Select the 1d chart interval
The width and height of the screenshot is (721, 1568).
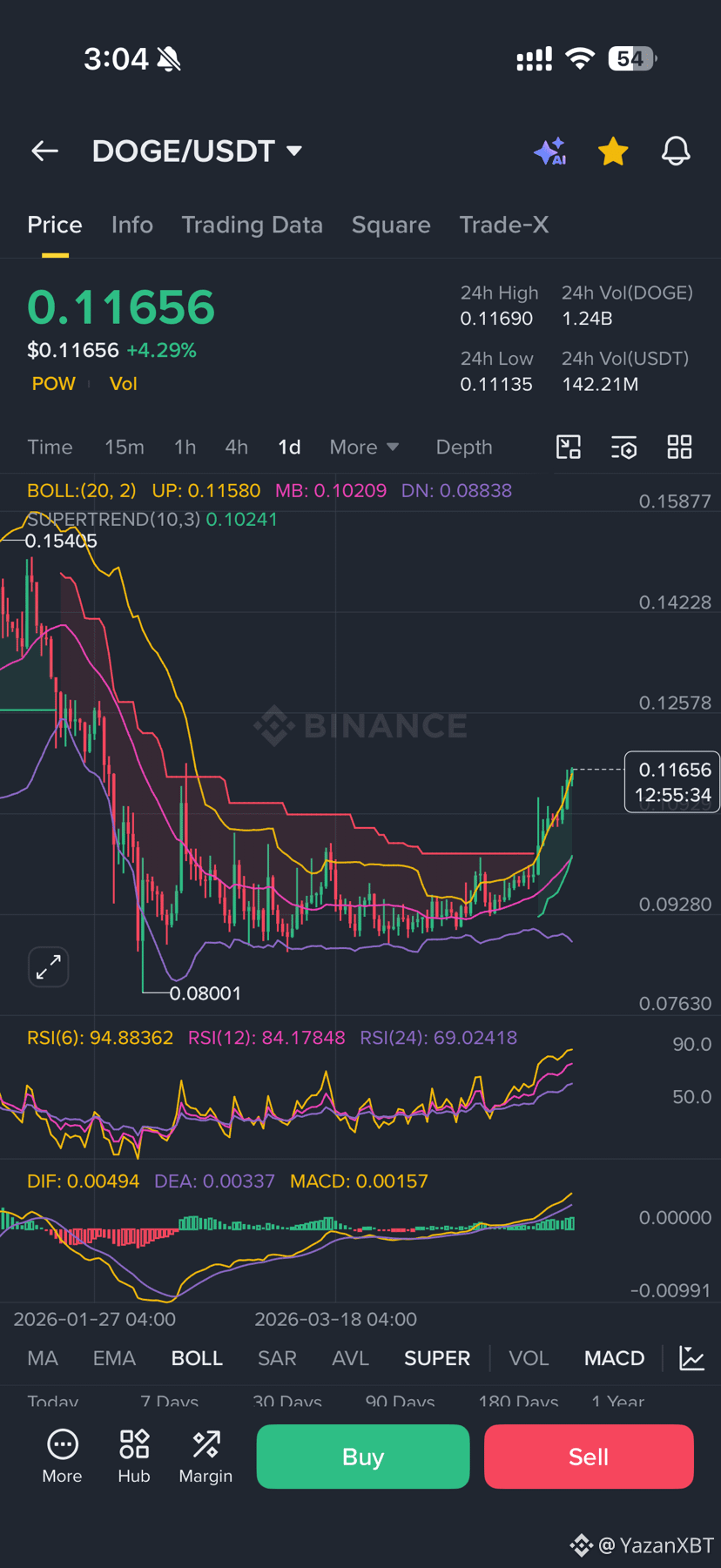click(289, 448)
